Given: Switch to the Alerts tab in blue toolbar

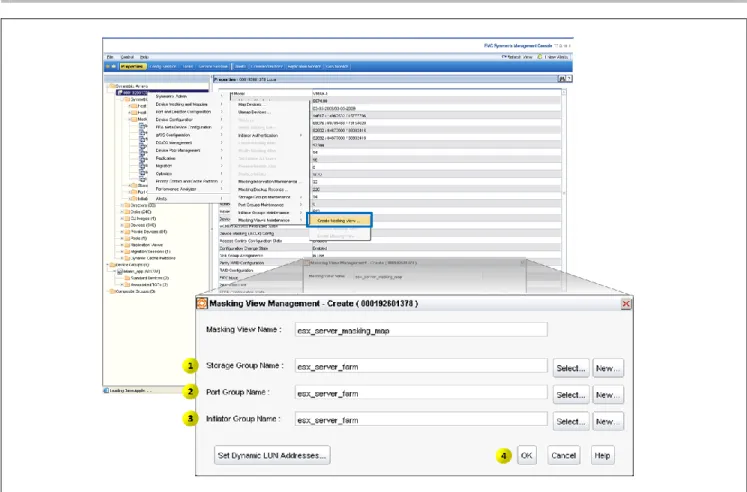Looking at the screenshot, I should pos(241,67).
